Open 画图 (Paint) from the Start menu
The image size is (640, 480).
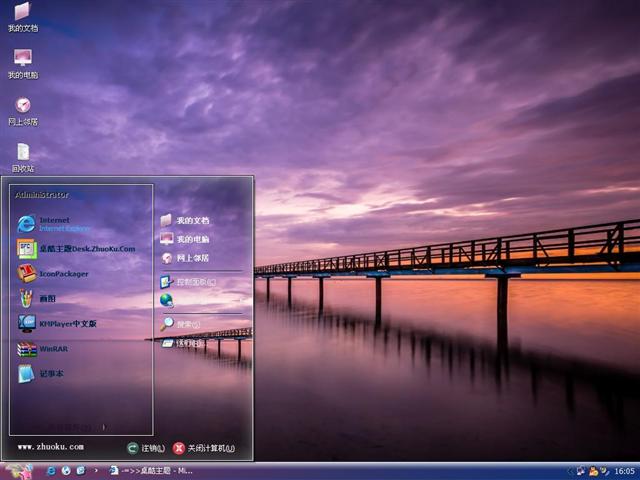pyautogui.click(x=47, y=298)
